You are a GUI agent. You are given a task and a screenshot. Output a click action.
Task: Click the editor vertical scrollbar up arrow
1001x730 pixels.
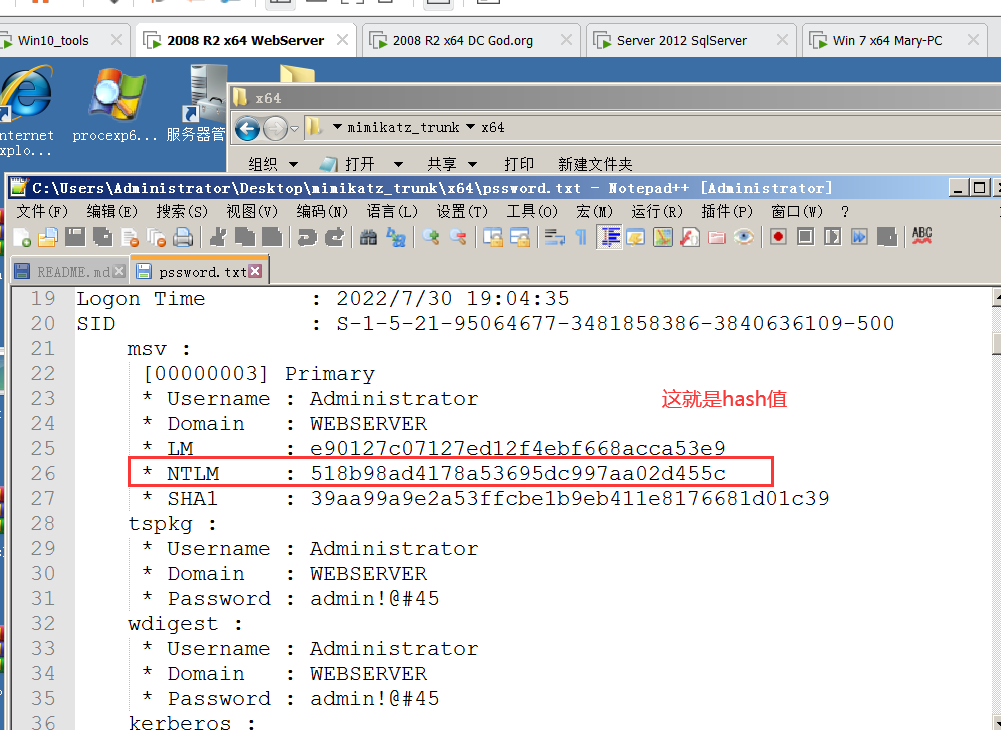coord(996,297)
